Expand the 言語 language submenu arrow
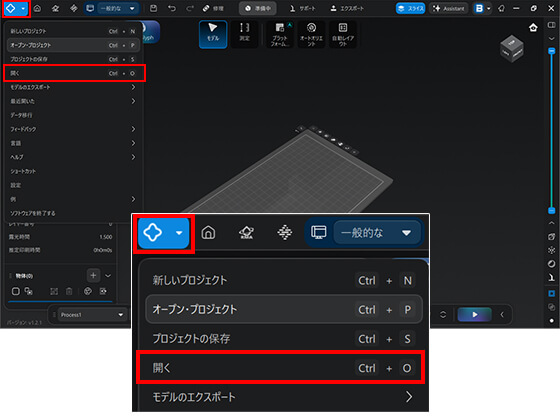This screenshot has width=560, height=420. tap(133, 143)
